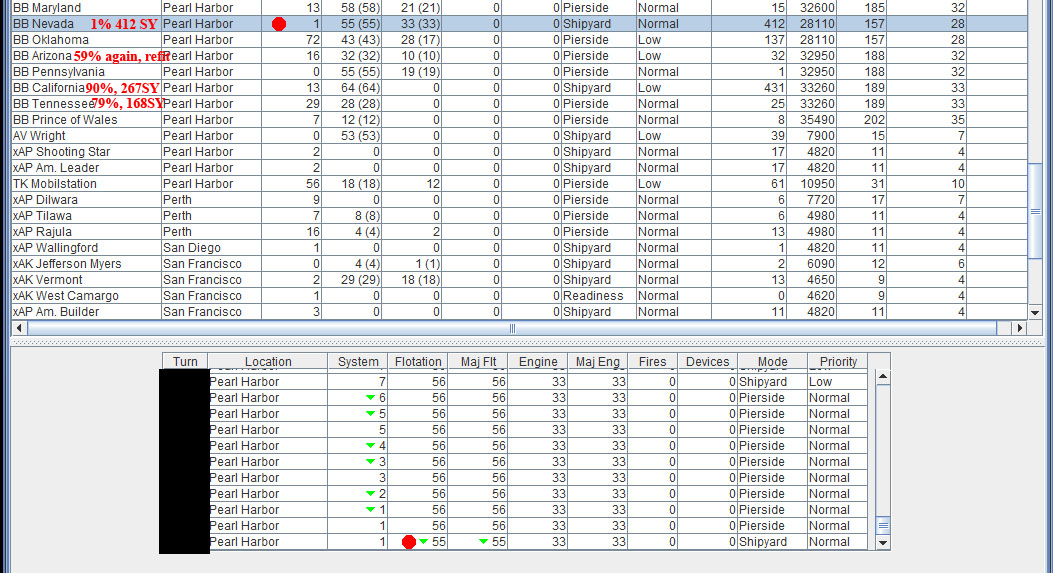Click red damage marker in BB Nevada row
The image size is (1053, 573).
click(279, 24)
